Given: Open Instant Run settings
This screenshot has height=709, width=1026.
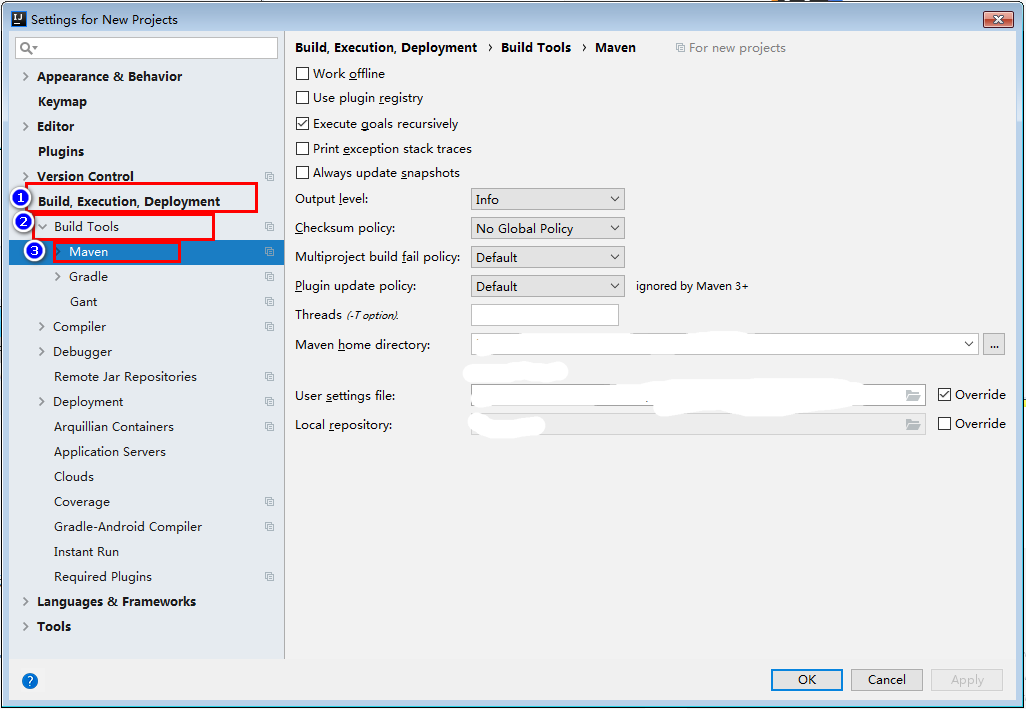Looking at the screenshot, I should [86, 552].
